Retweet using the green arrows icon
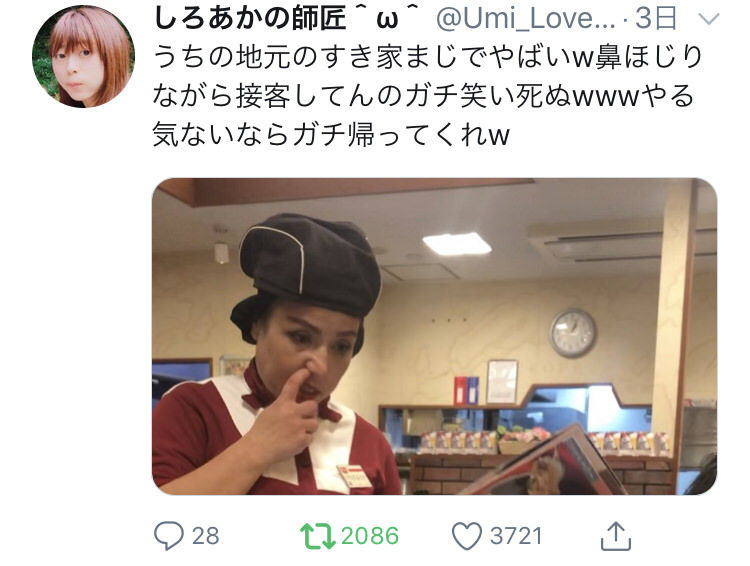The image size is (750, 566). pos(318,536)
